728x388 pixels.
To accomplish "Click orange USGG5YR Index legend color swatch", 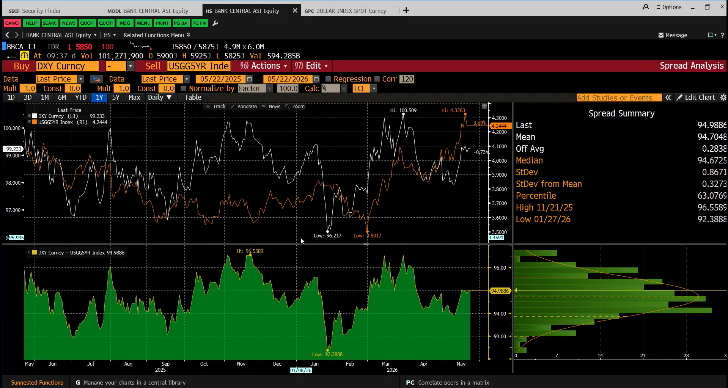I will click(35, 122).
